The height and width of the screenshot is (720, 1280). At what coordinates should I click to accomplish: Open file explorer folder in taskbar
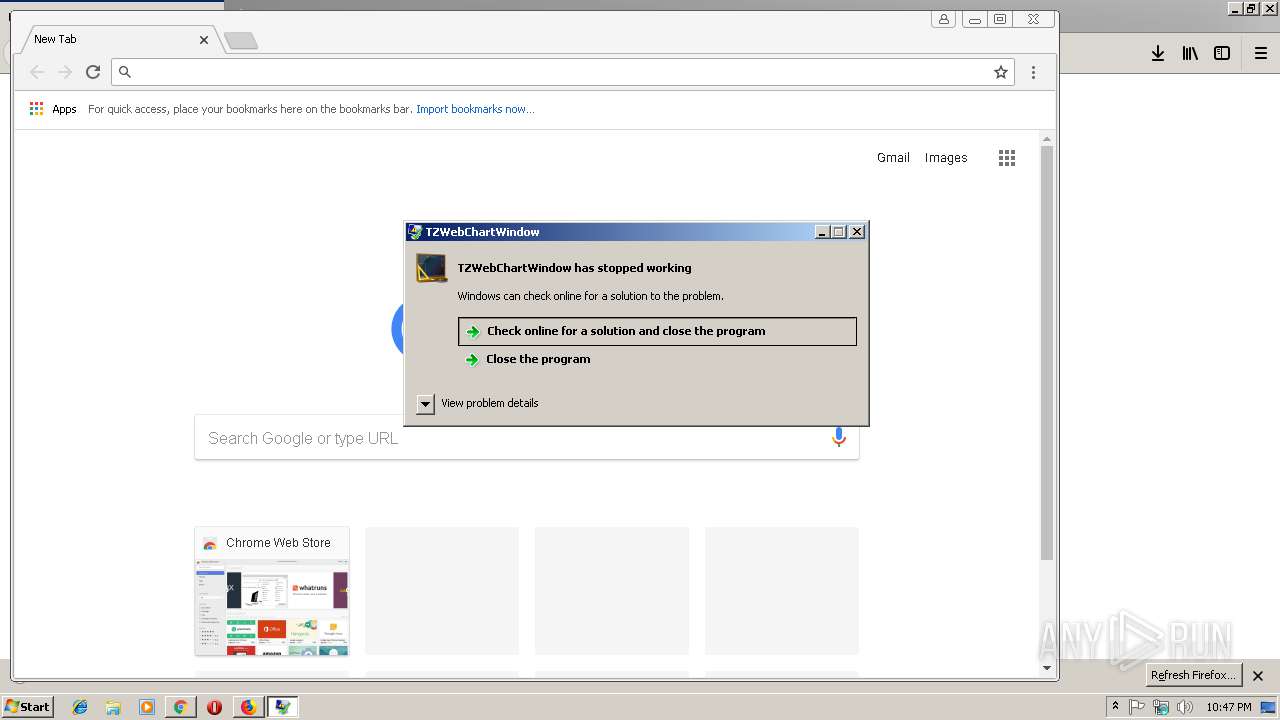(x=113, y=707)
